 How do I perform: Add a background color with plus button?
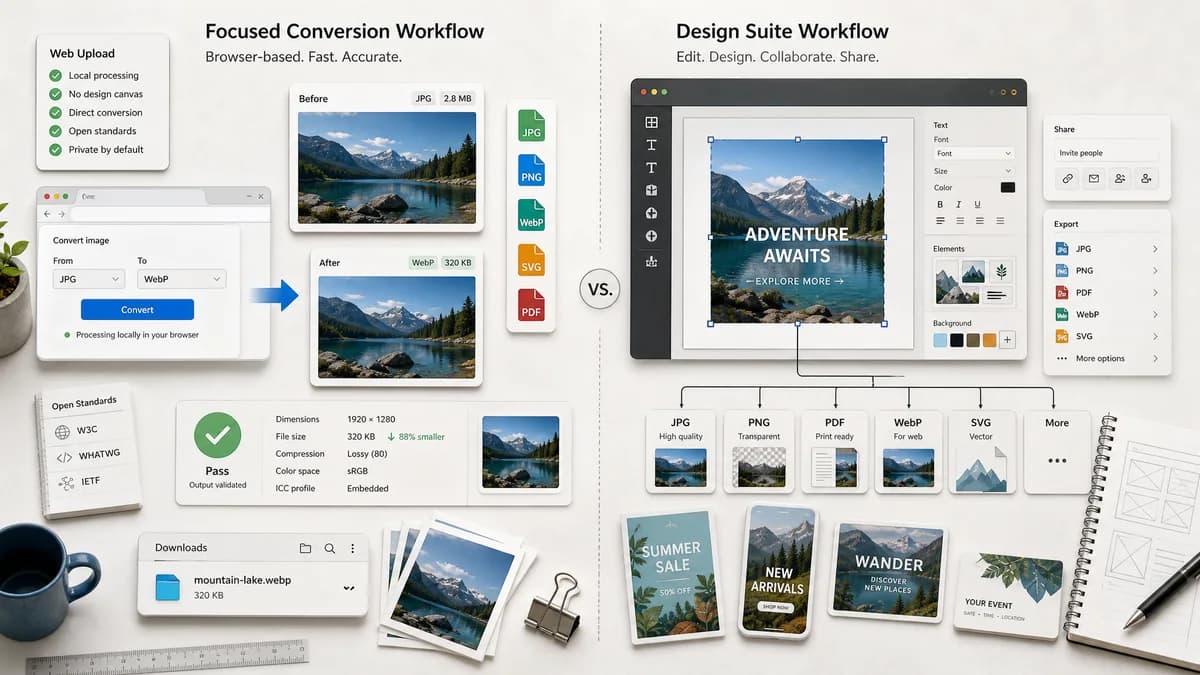(x=1007, y=340)
